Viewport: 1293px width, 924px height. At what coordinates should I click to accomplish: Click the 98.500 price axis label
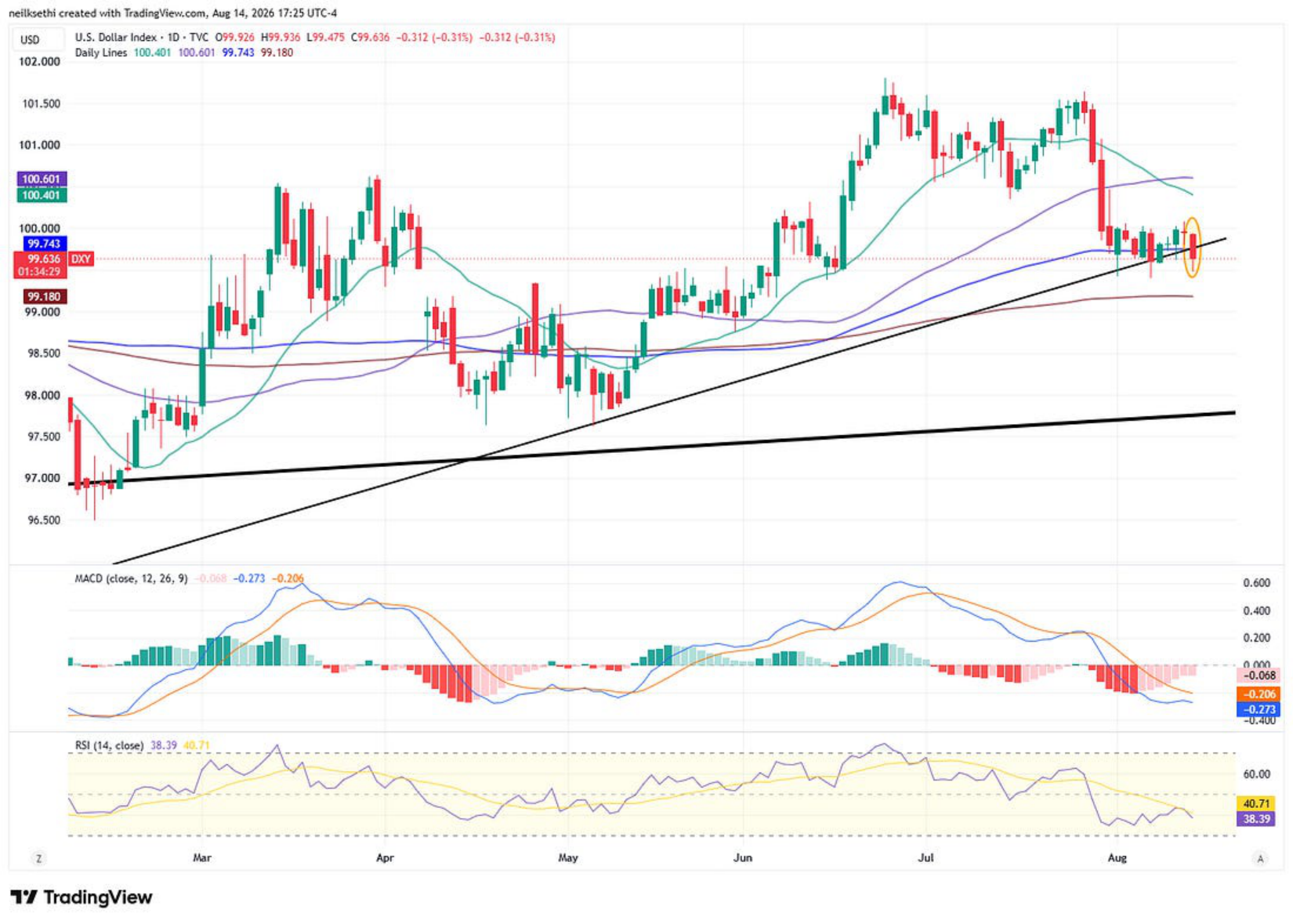point(42,353)
